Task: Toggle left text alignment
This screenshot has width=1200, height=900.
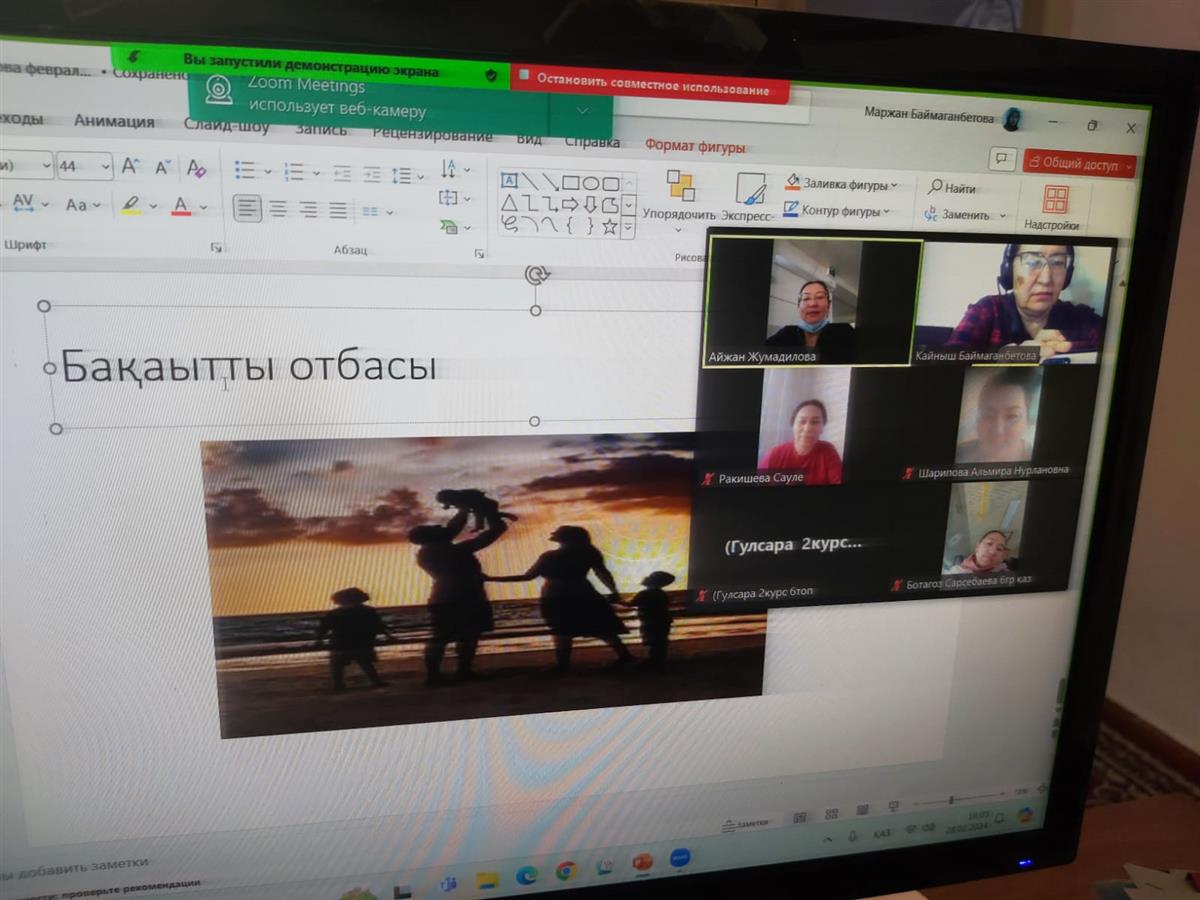Action: (247, 209)
